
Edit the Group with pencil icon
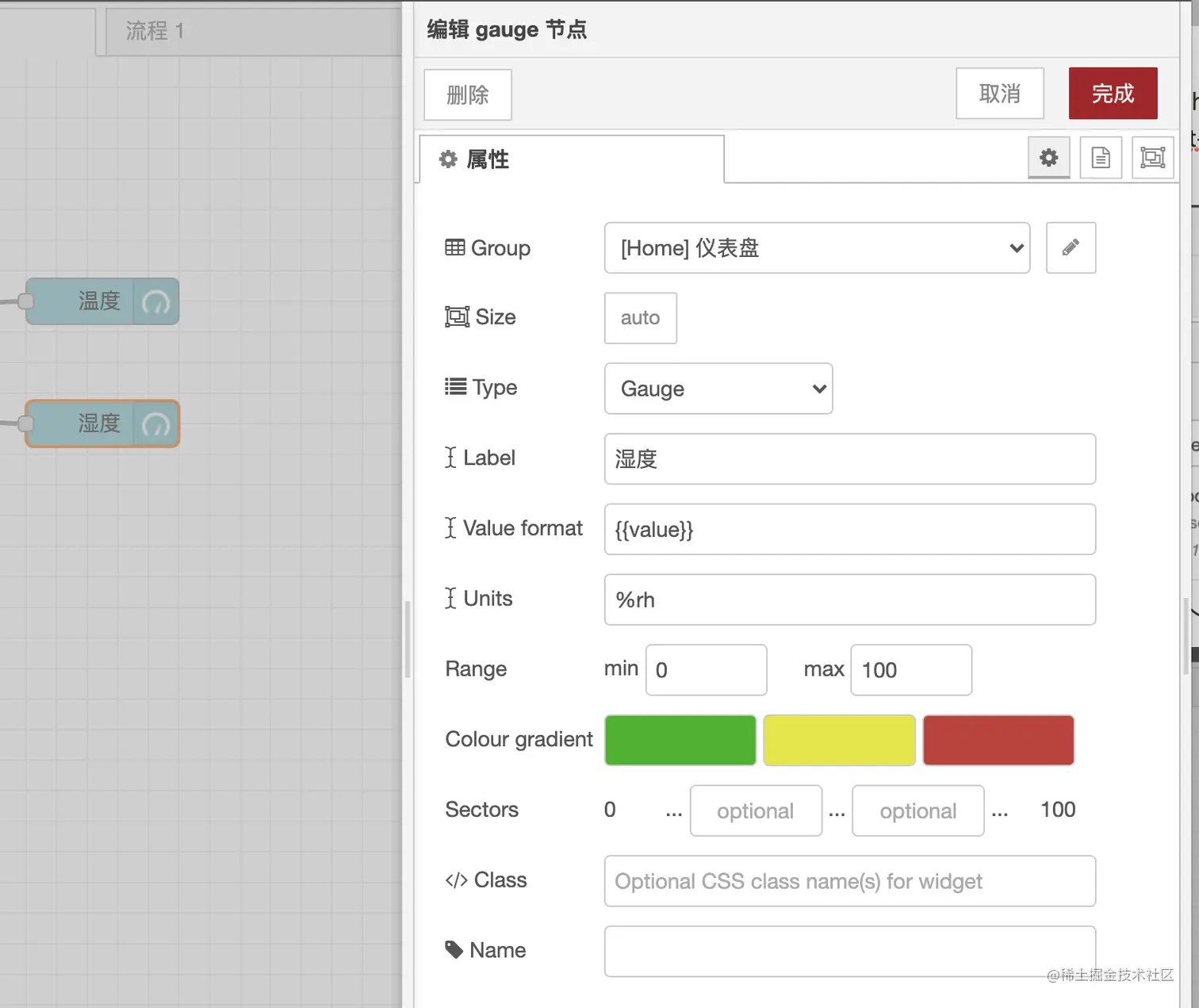(1071, 248)
